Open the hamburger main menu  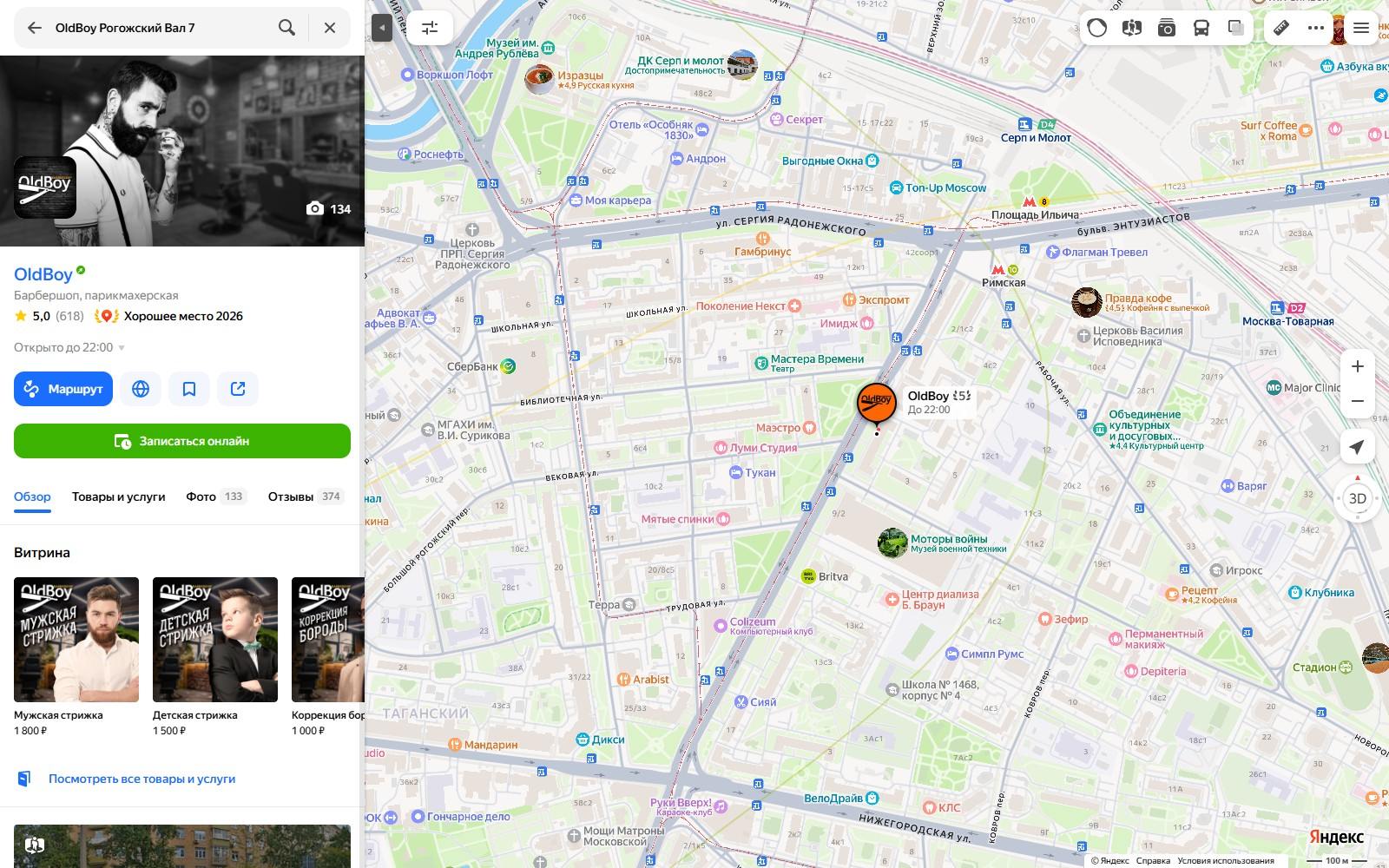click(x=1361, y=28)
